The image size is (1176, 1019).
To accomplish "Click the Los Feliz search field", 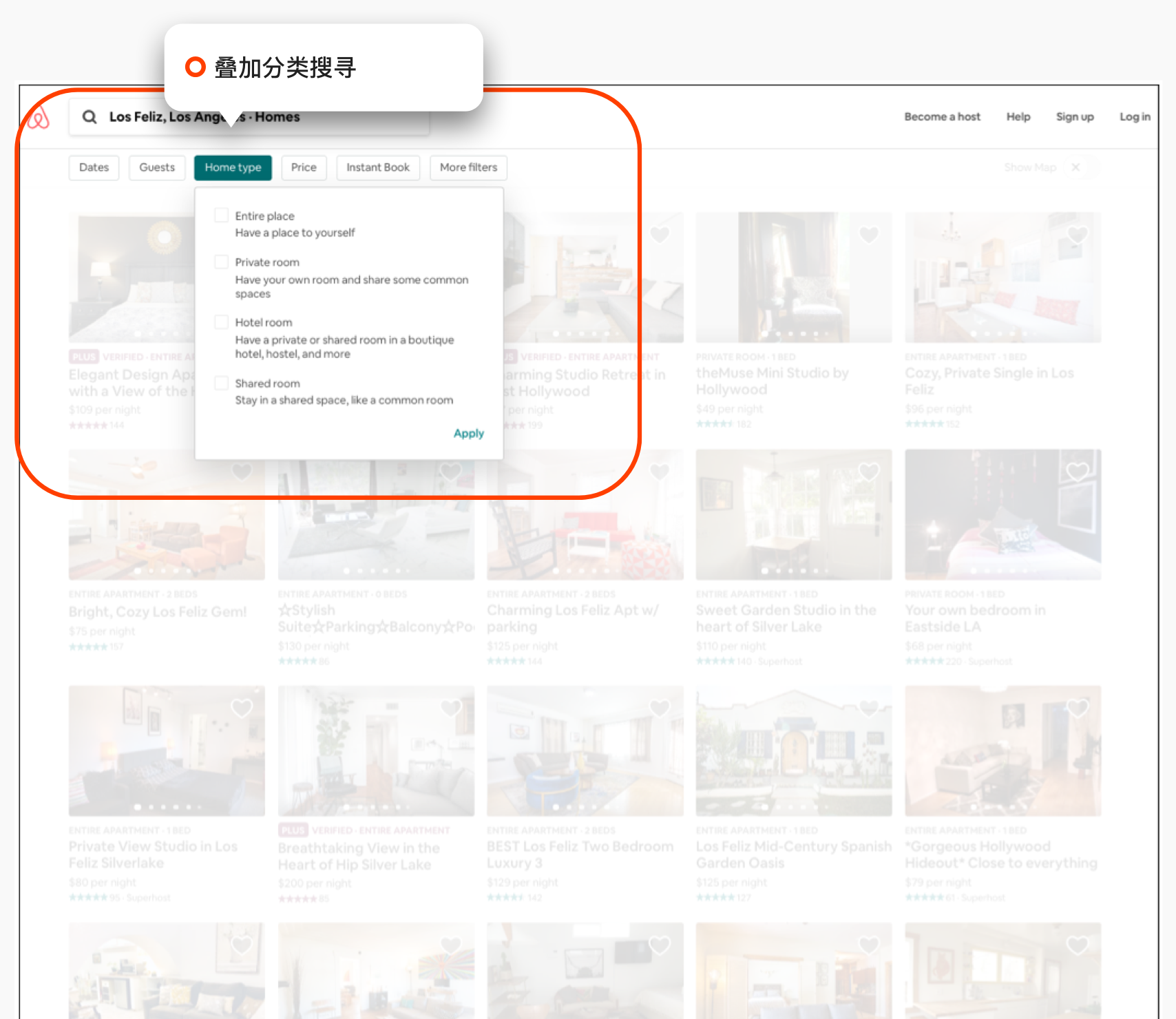I will (x=249, y=117).
